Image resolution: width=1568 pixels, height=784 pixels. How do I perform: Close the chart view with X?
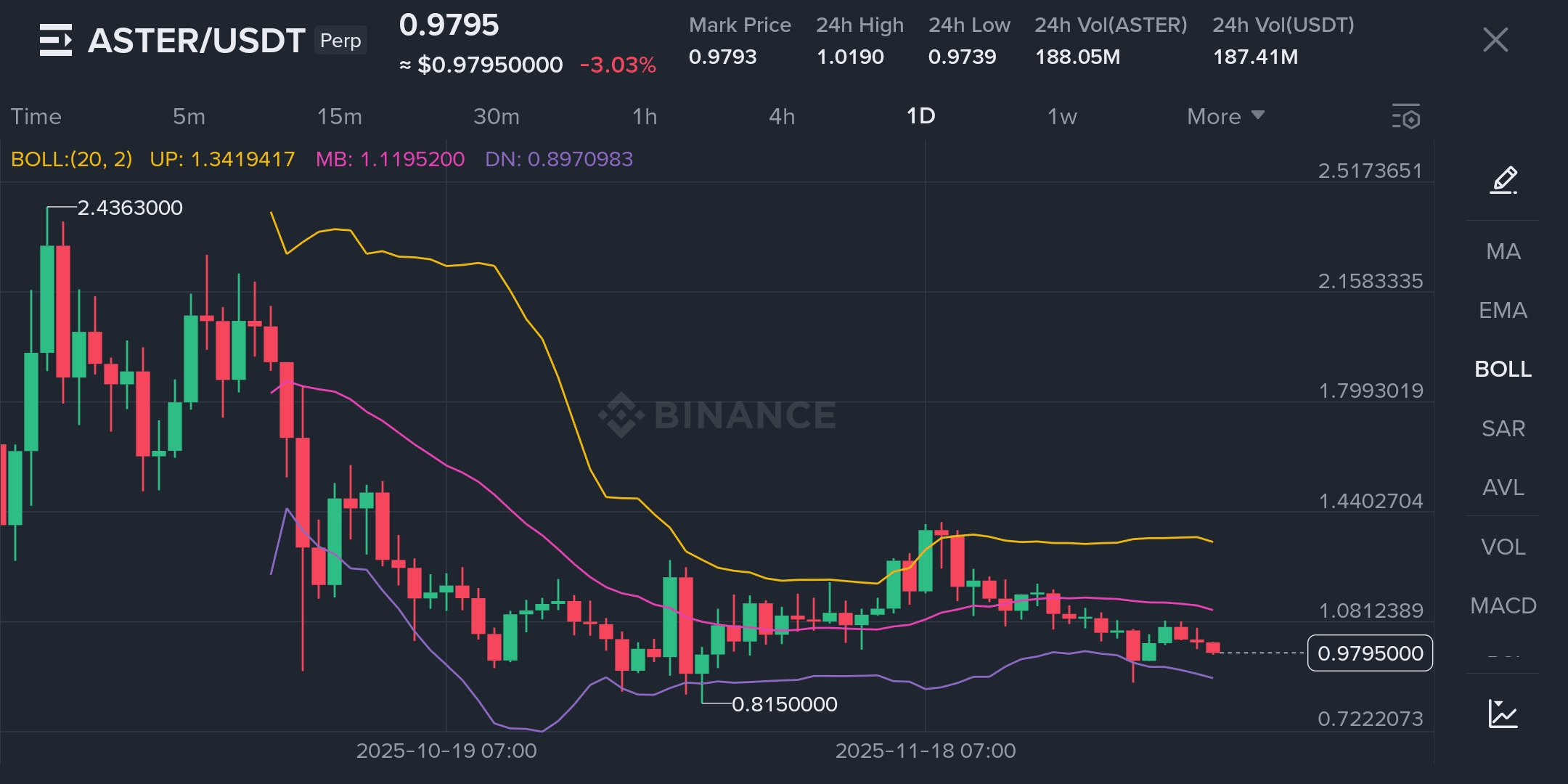coord(1495,40)
